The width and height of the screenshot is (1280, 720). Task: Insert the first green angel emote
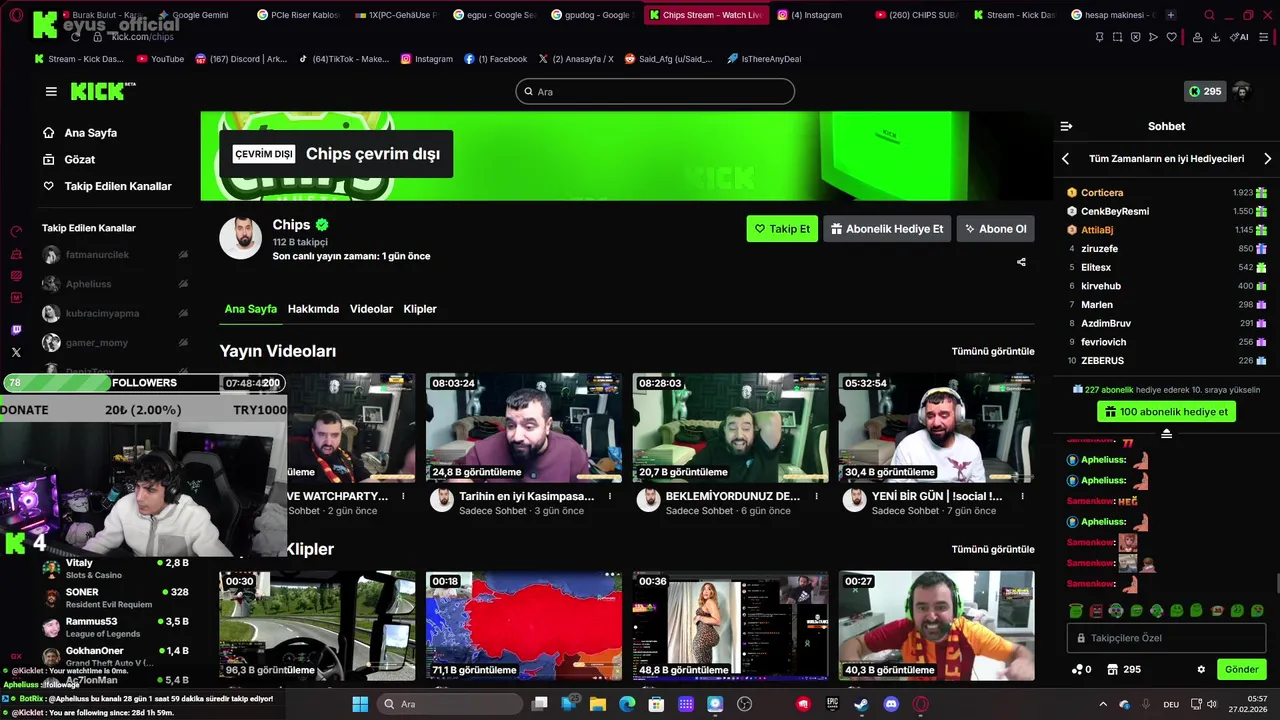(1076, 610)
